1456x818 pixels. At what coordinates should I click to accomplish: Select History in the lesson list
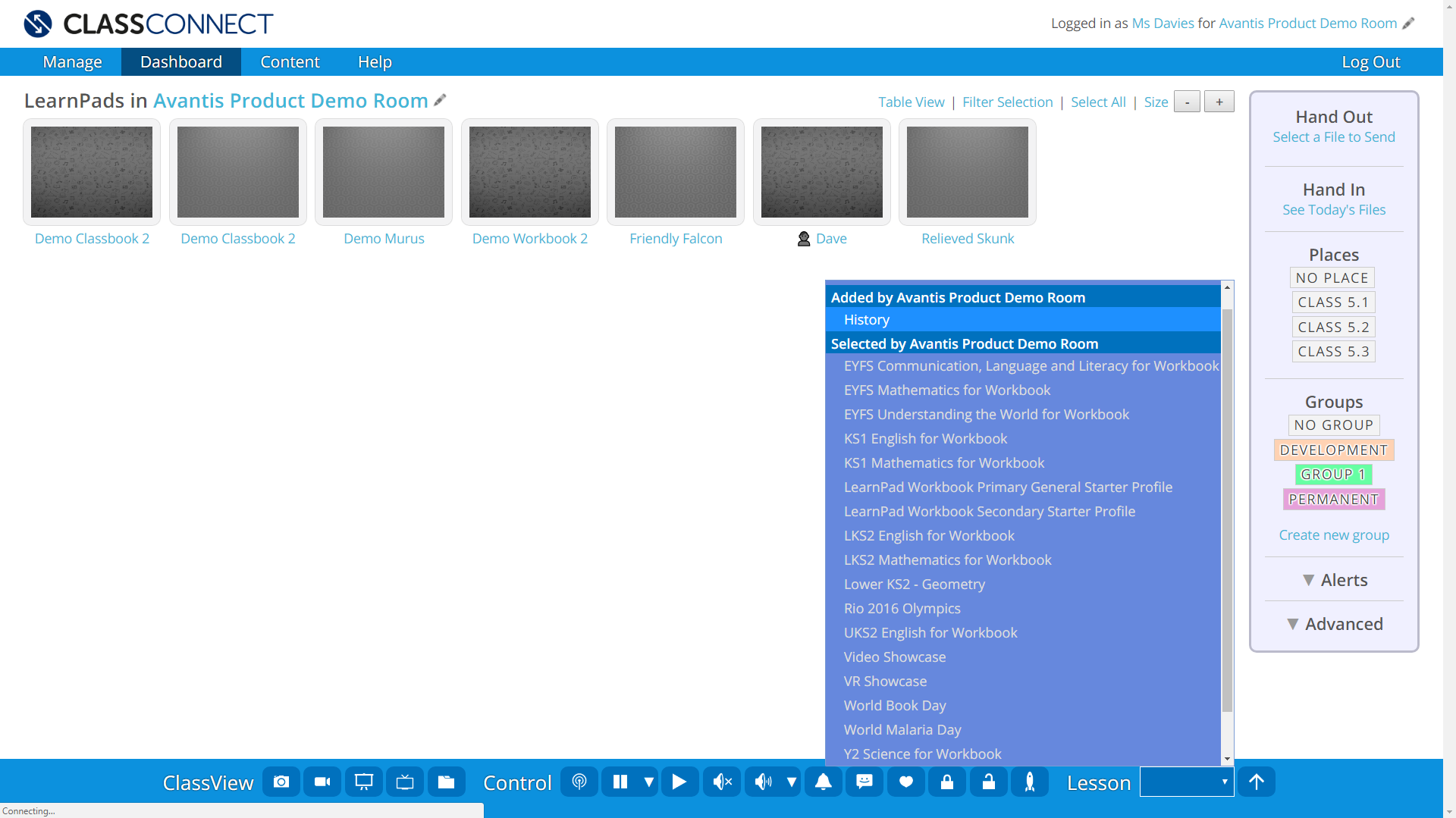pos(1023,320)
